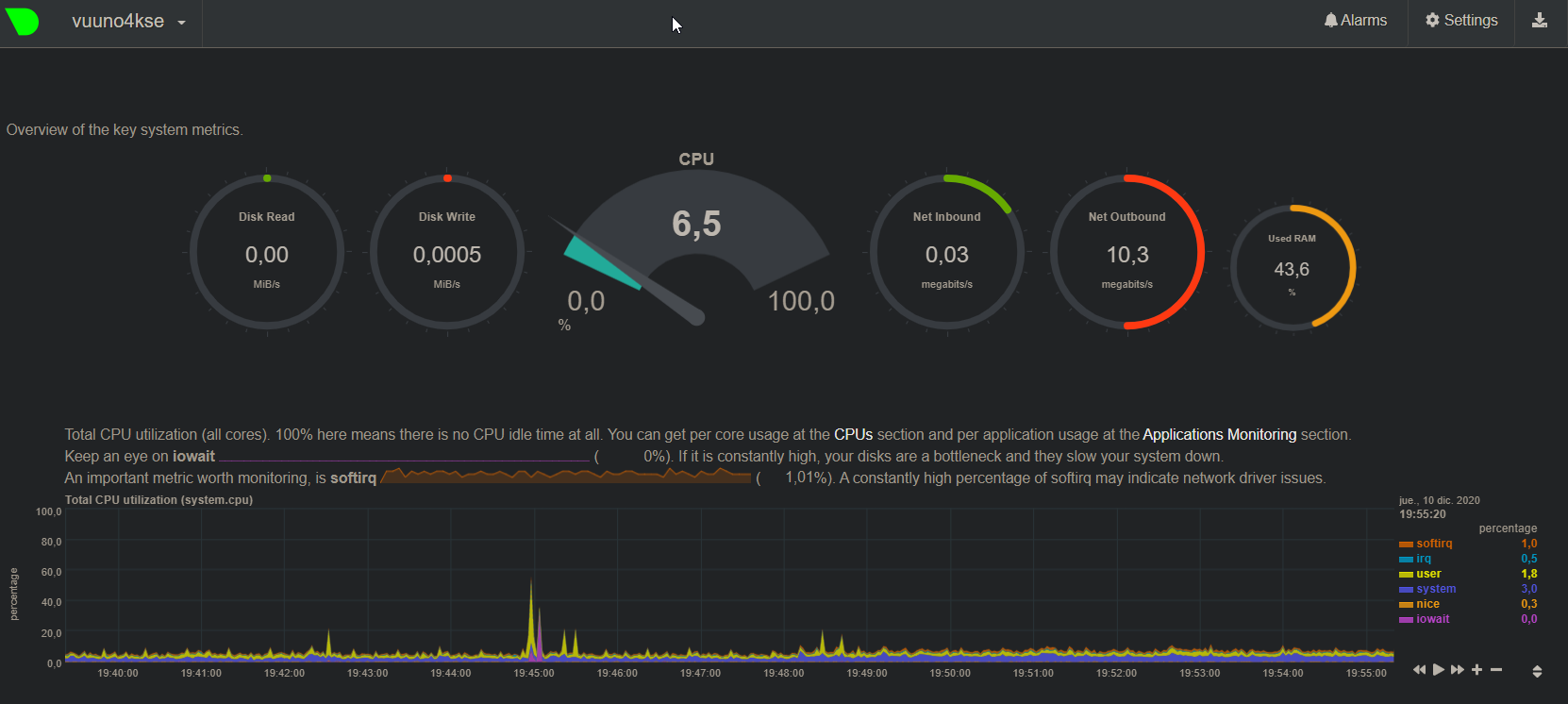Zoom out the CPU chart

[1496, 670]
